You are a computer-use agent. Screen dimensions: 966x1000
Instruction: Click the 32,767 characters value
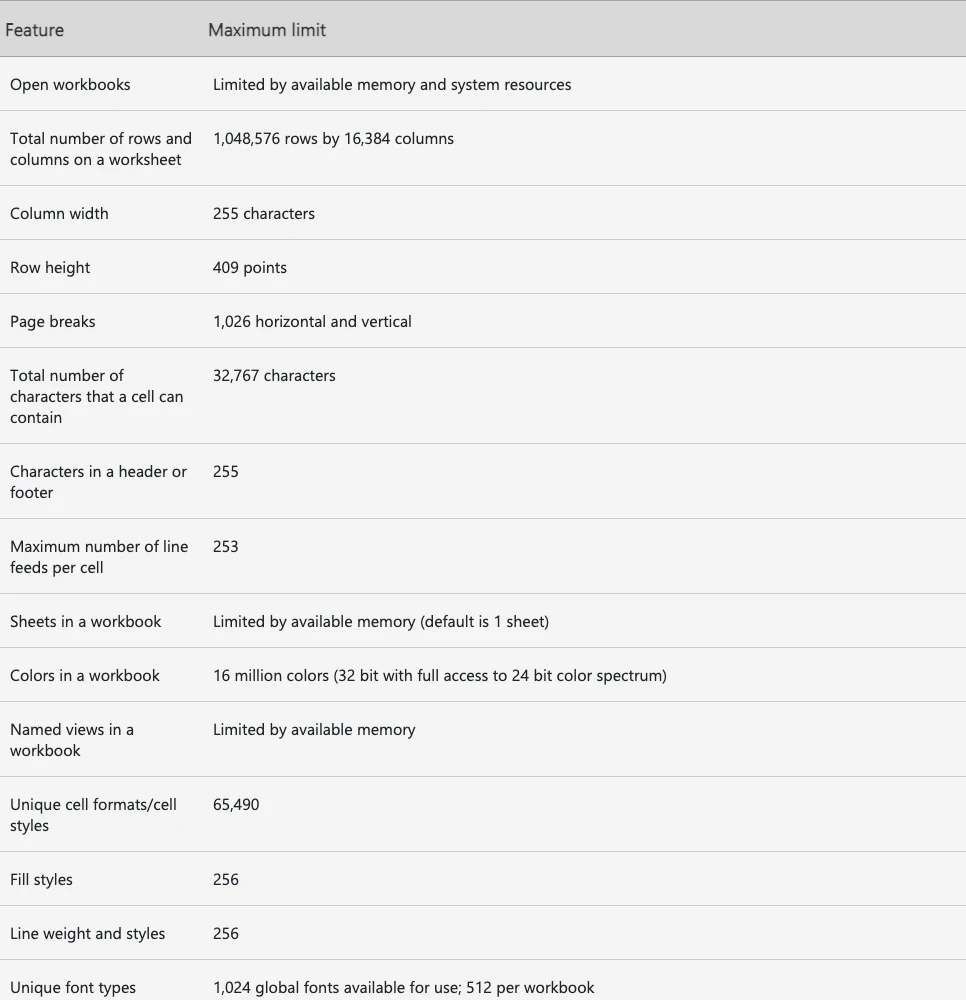pos(274,376)
